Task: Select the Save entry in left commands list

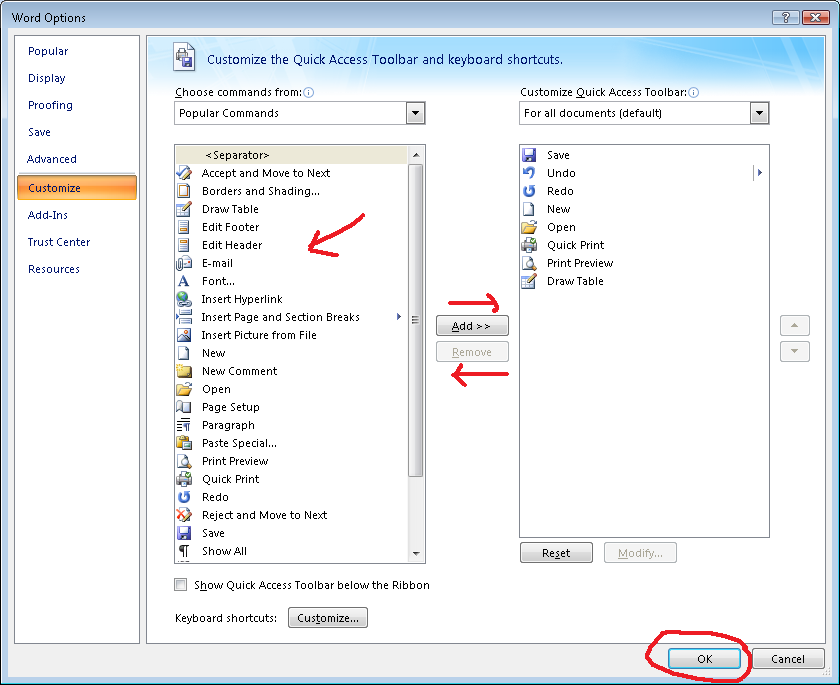Action: click(x=291, y=533)
